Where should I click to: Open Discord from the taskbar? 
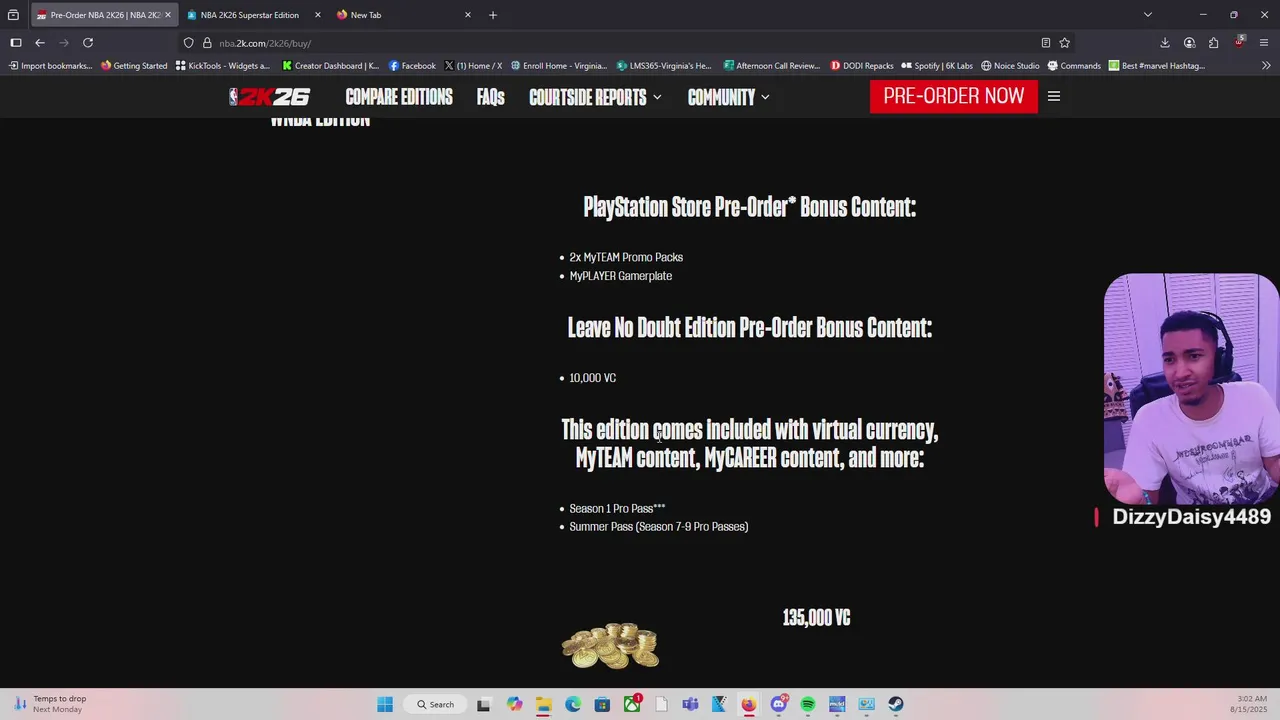tap(778, 704)
